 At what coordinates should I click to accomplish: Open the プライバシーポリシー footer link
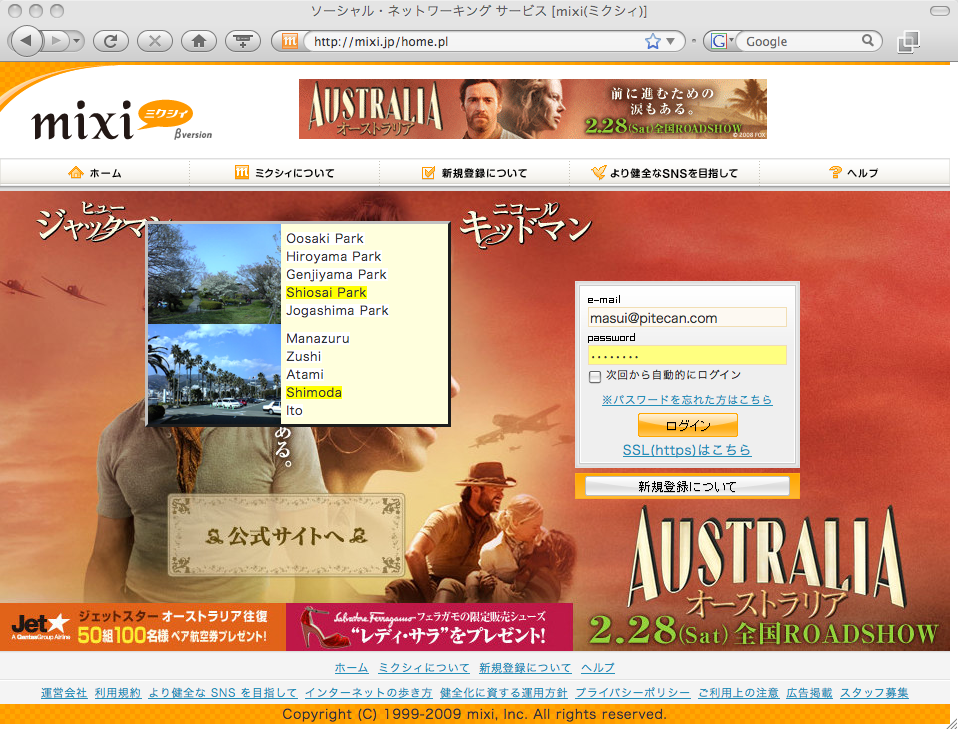(632, 693)
